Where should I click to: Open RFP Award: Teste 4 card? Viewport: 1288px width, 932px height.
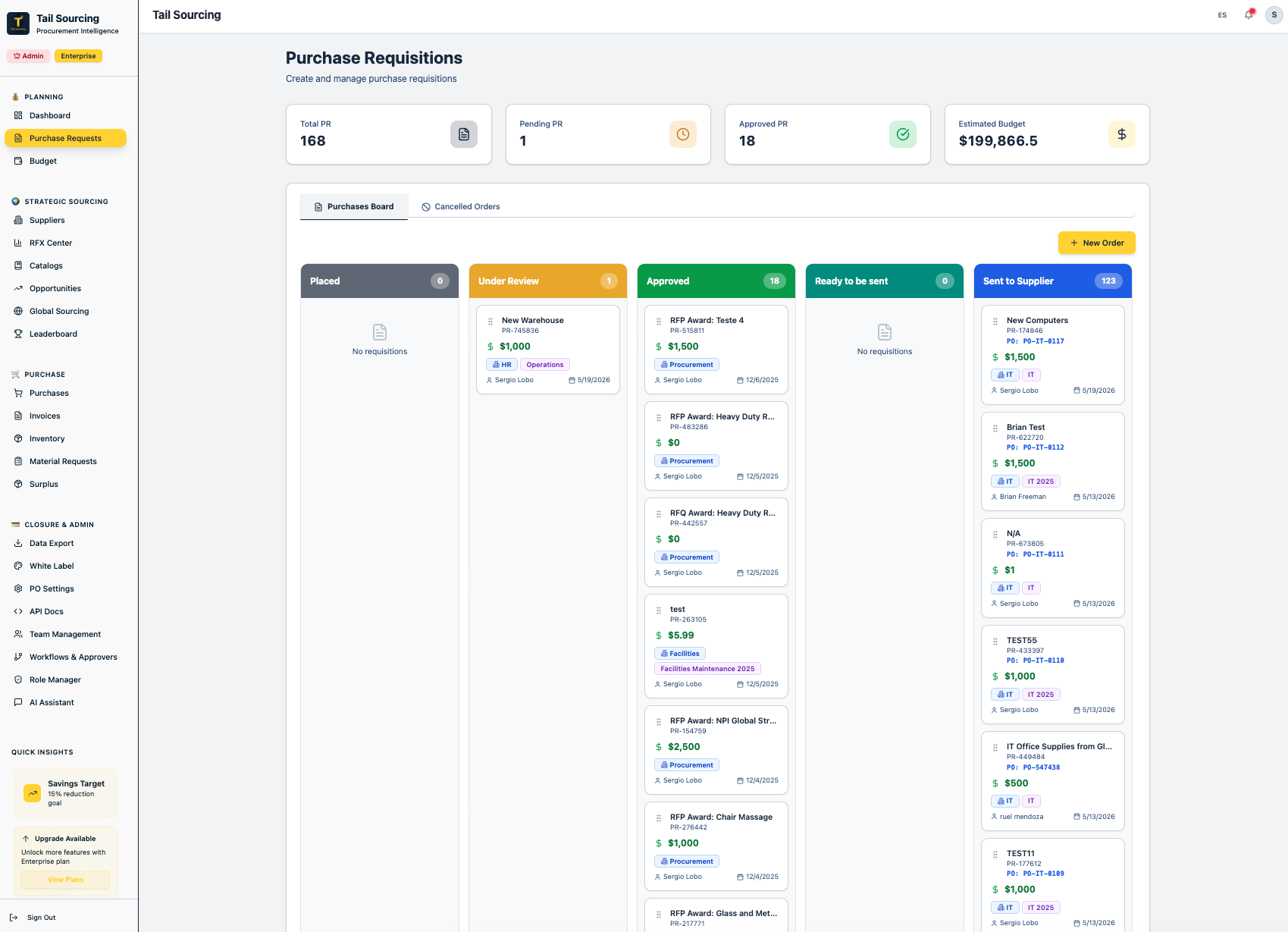click(716, 350)
